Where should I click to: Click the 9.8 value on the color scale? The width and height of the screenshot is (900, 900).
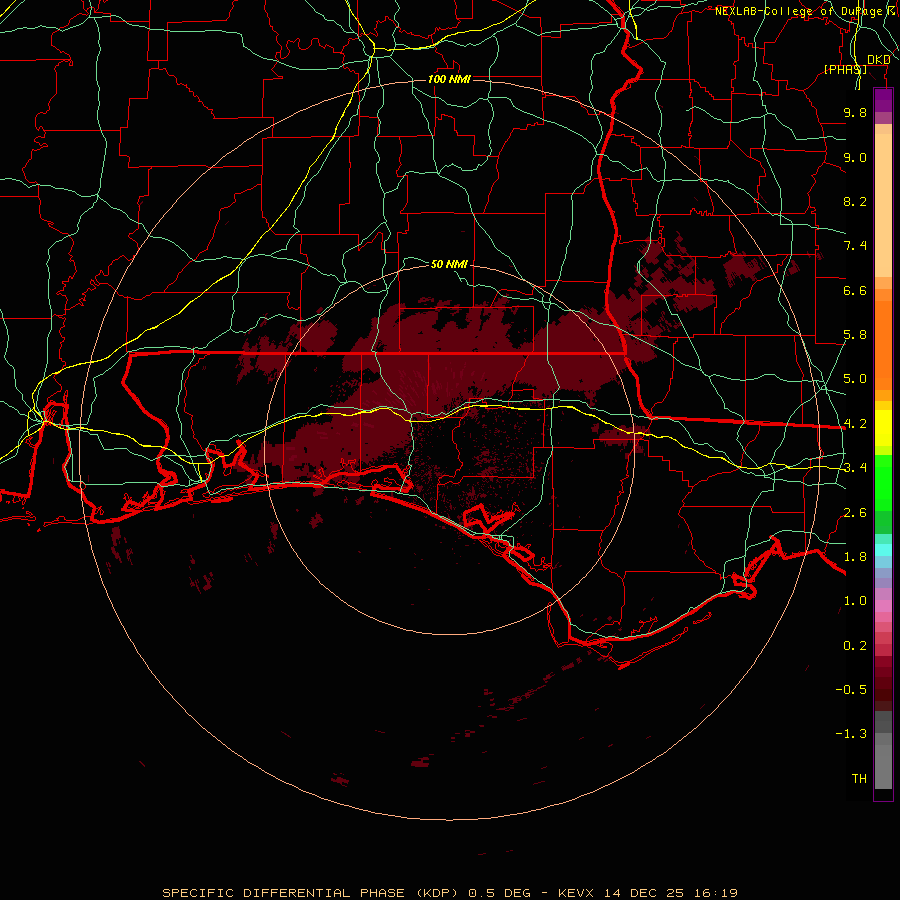pos(855,112)
